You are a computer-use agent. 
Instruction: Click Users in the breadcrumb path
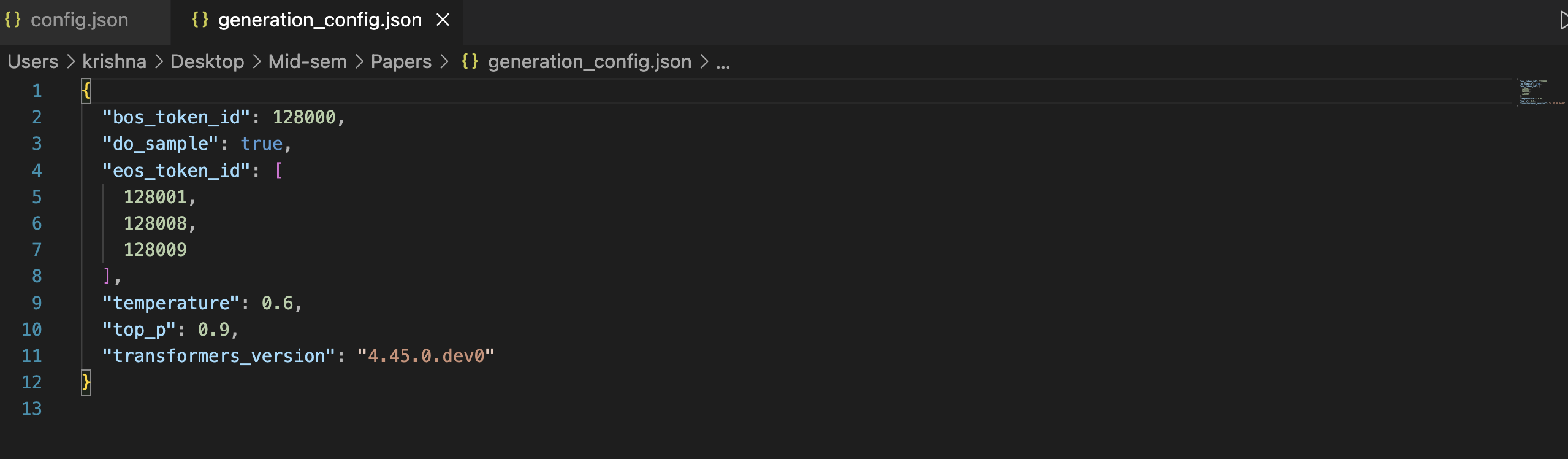(32, 61)
